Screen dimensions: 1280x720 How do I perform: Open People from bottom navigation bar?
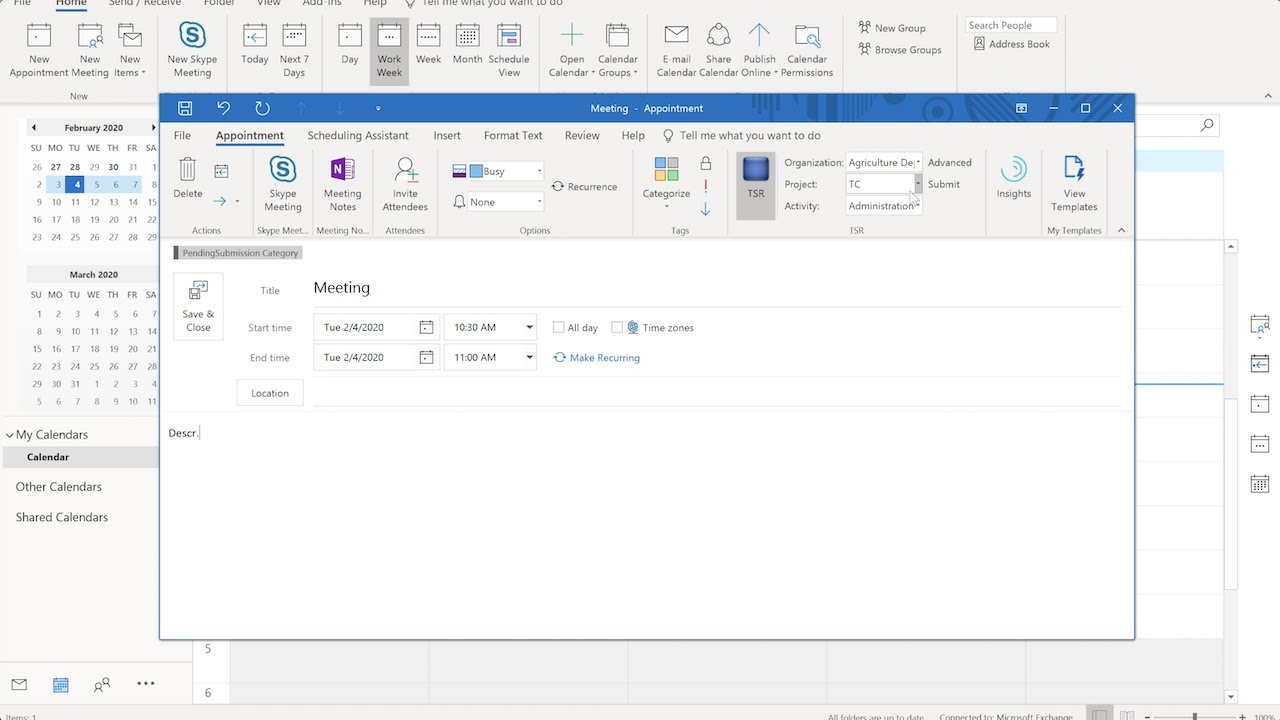coord(102,685)
